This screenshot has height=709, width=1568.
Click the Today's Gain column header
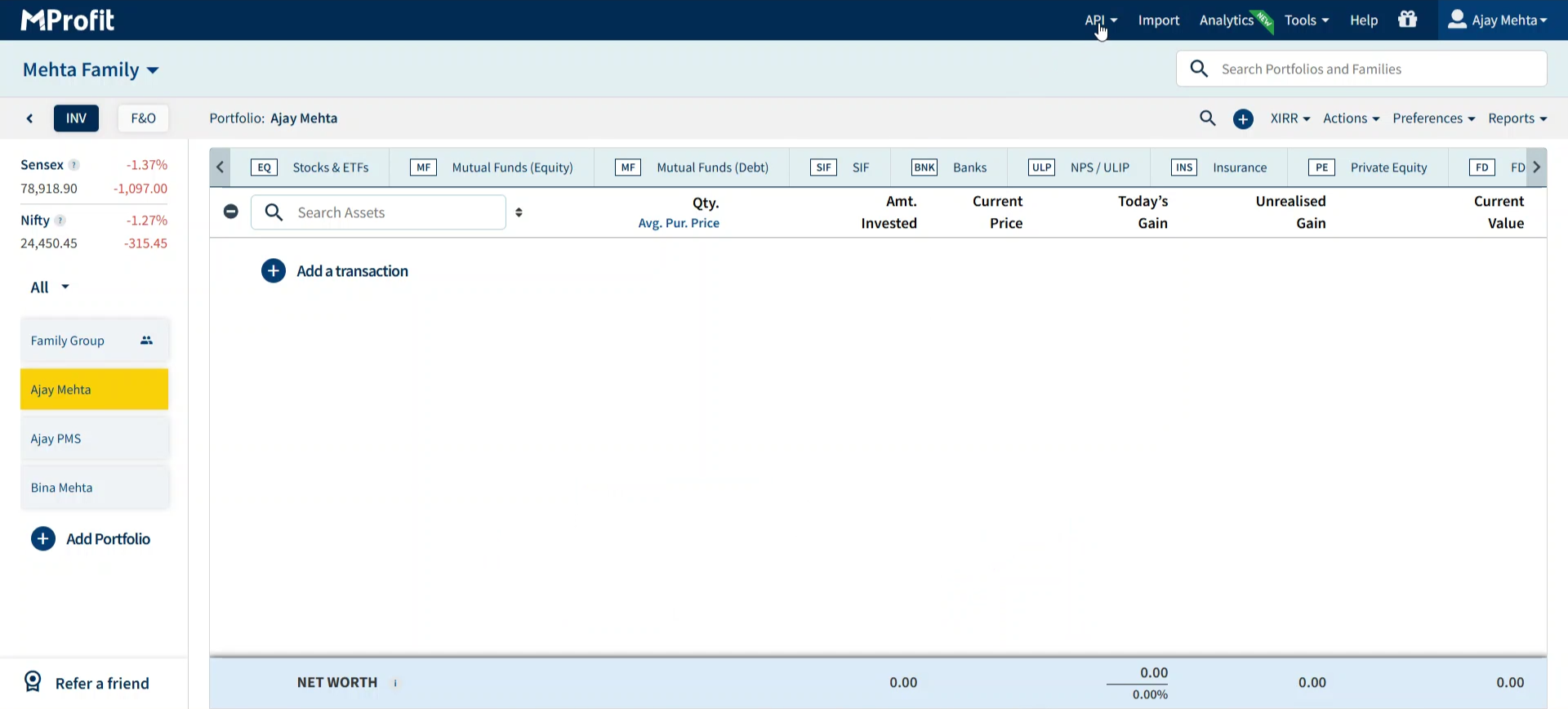1143,212
